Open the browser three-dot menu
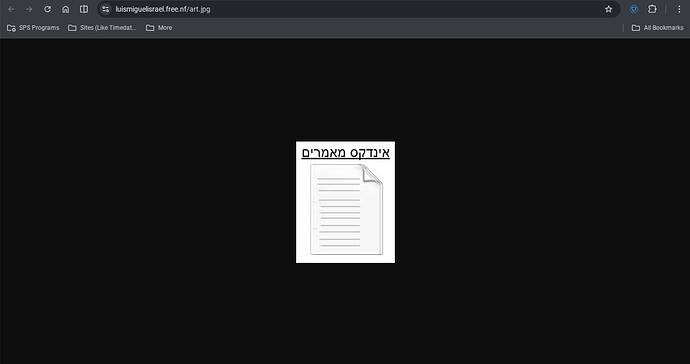Viewport: 690px width, 364px height. pyautogui.click(x=679, y=9)
